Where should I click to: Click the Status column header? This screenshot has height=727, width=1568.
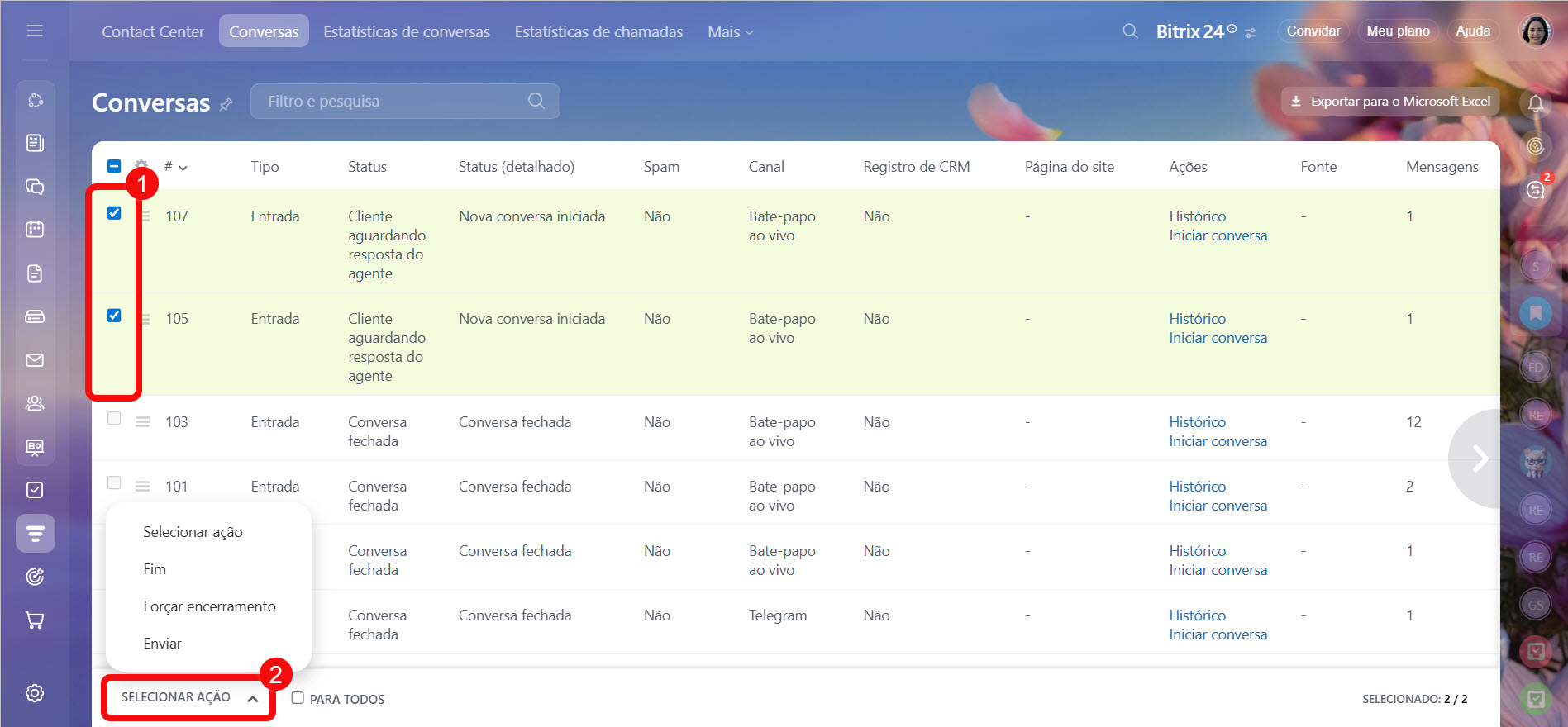point(367,167)
